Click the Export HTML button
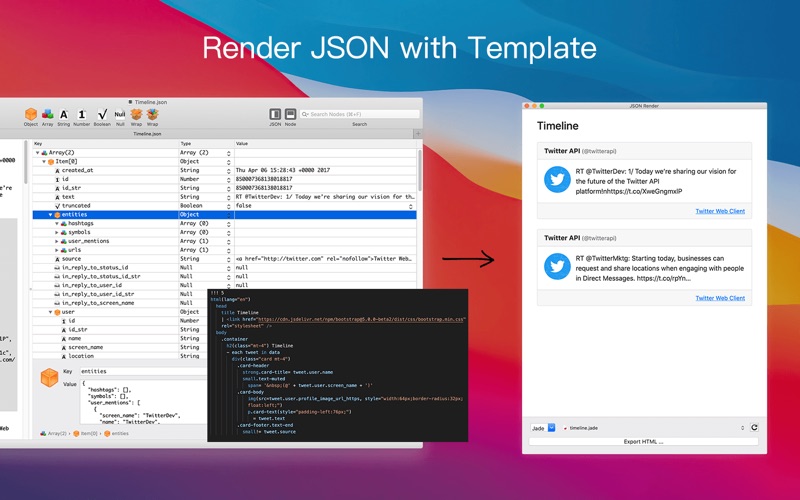The image size is (800, 500). (x=643, y=442)
